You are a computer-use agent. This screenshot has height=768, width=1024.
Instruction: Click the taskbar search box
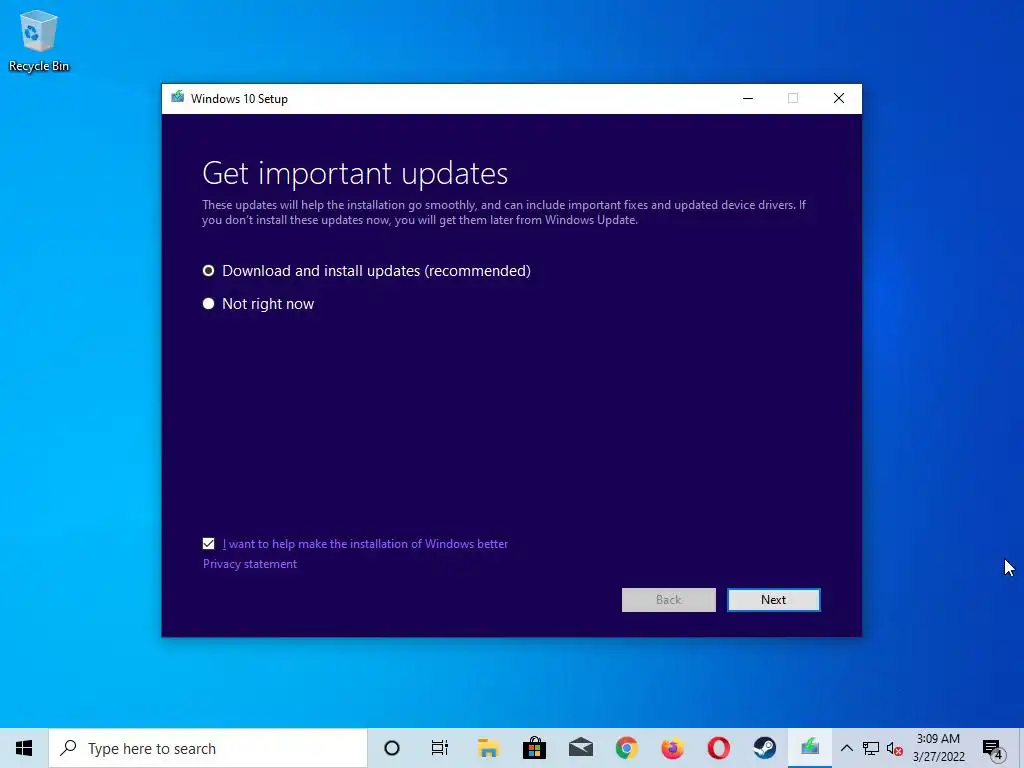coord(208,748)
